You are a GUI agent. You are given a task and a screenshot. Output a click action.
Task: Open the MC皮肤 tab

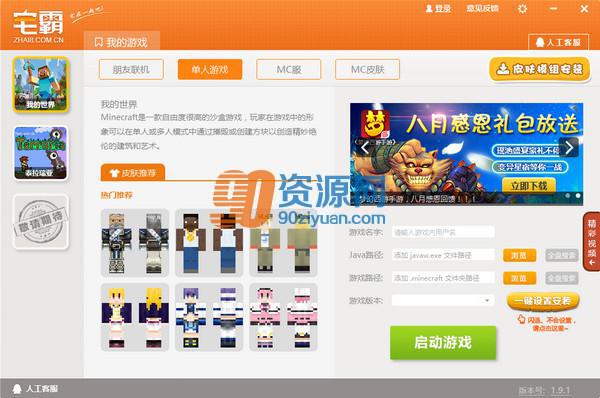click(367, 69)
